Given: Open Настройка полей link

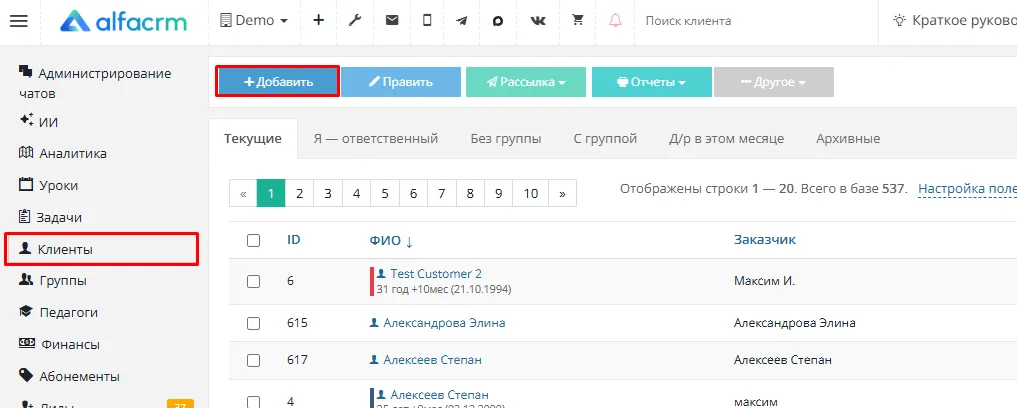Looking at the screenshot, I should point(967,189).
